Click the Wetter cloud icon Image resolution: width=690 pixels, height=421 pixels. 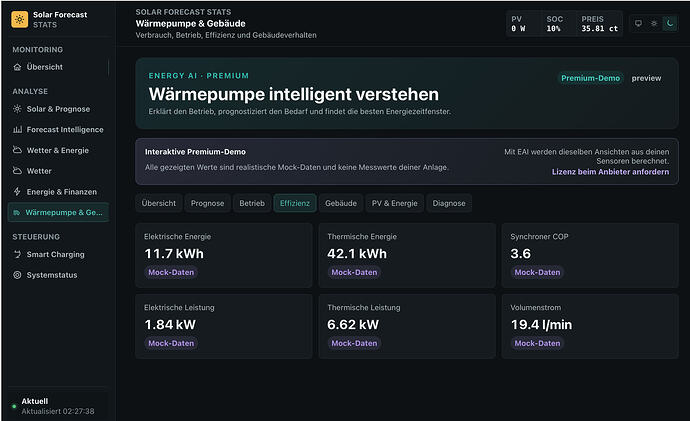[17, 171]
